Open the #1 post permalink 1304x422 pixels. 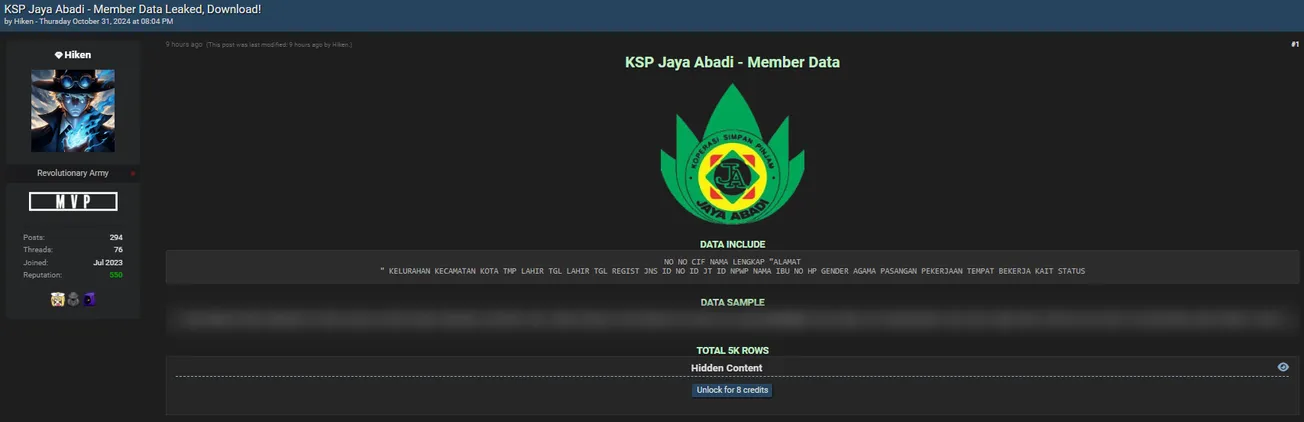click(x=1294, y=44)
